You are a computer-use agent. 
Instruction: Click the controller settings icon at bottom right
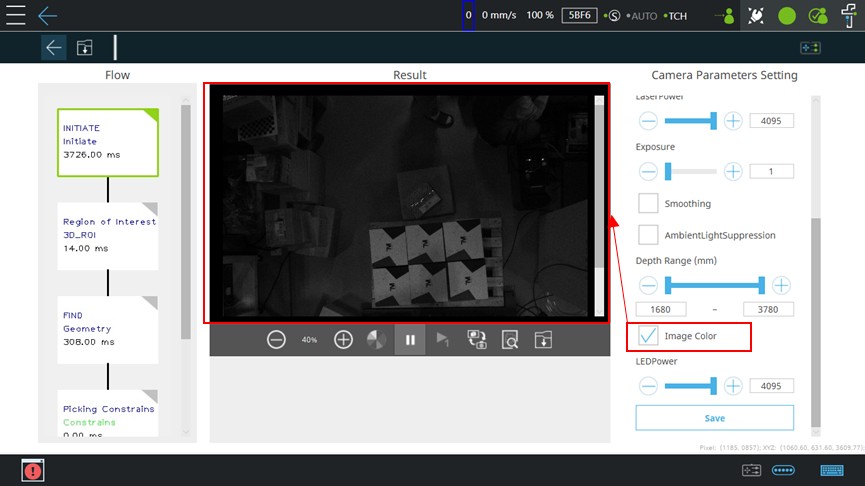751,470
